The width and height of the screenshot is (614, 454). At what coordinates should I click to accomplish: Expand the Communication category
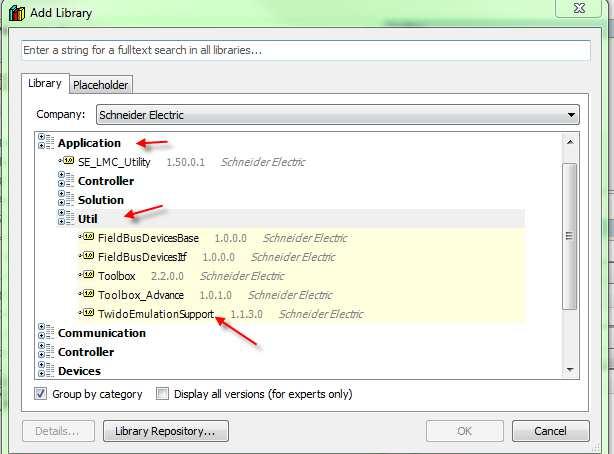[46, 331]
